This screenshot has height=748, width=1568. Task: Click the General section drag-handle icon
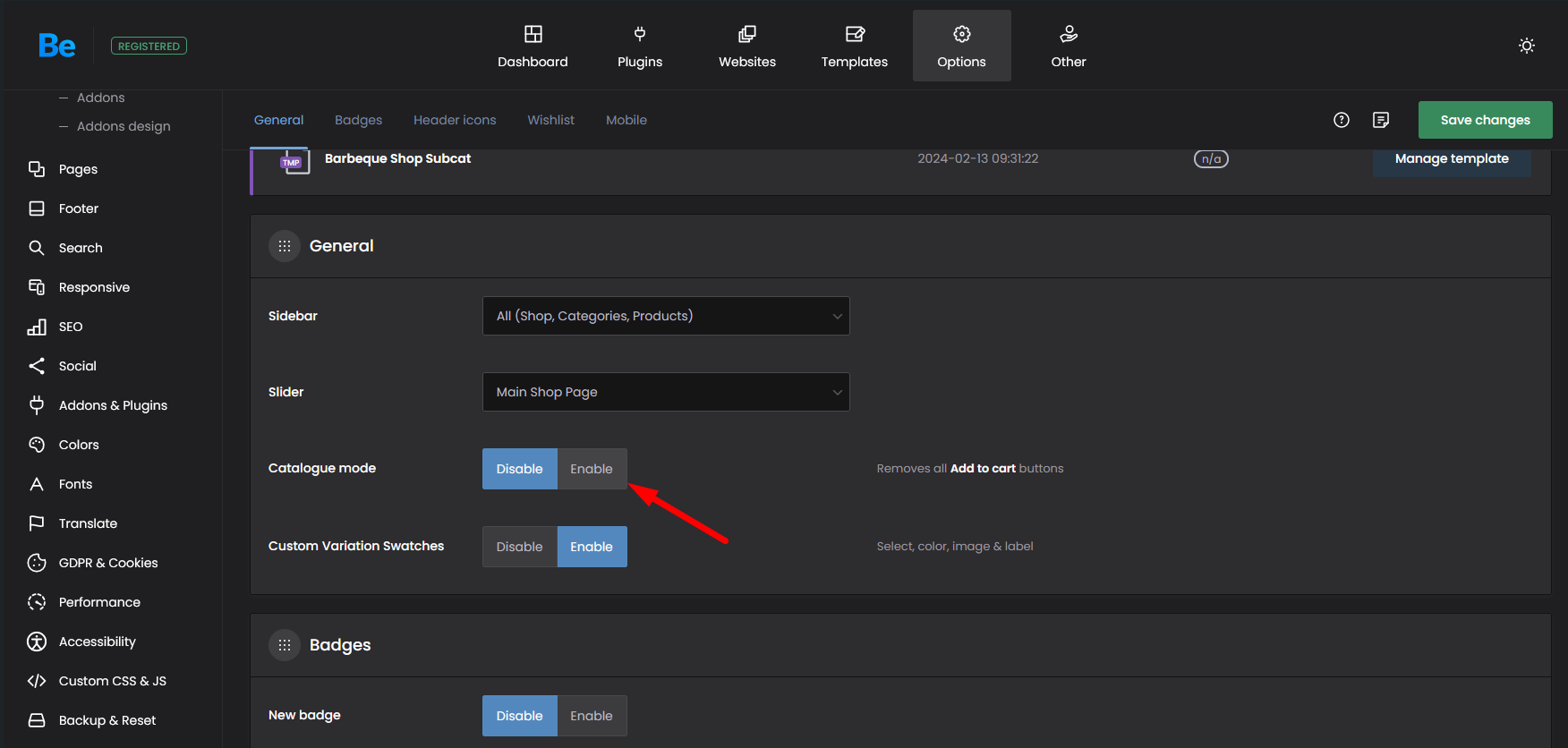click(x=285, y=246)
